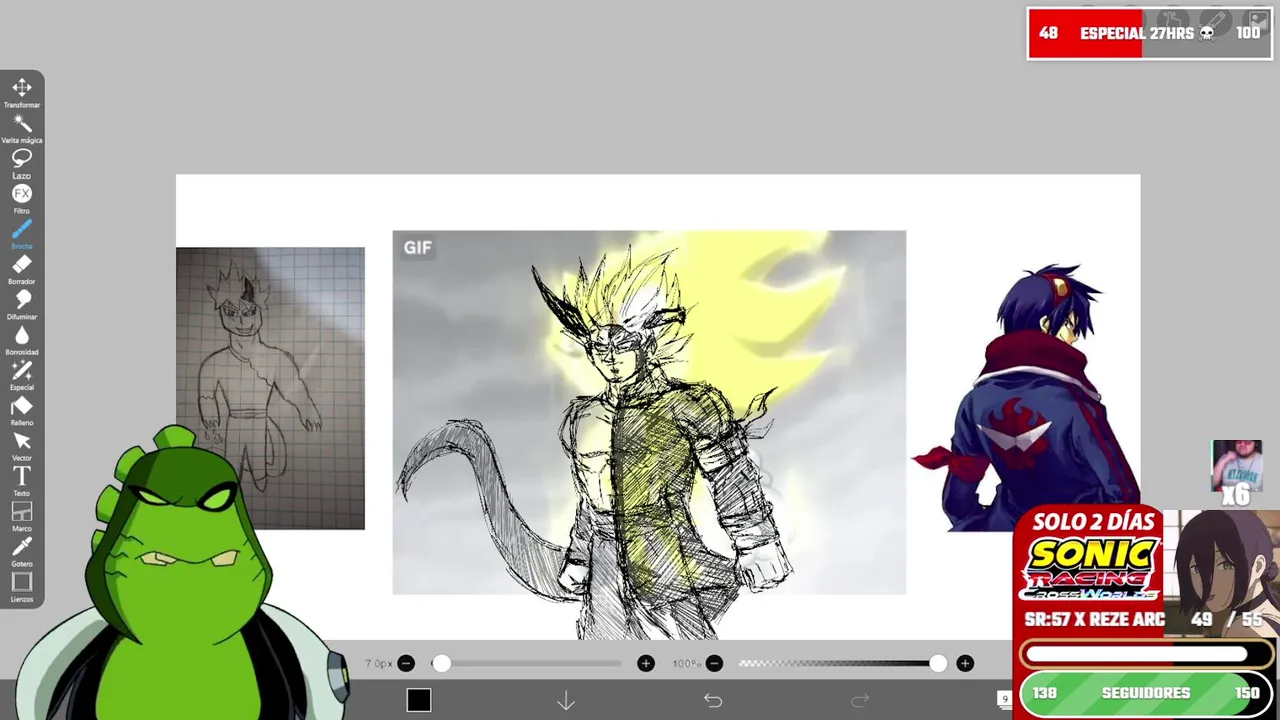The image size is (1280, 720).
Task: Open the layers panel showing 9
Action: 1005,700
